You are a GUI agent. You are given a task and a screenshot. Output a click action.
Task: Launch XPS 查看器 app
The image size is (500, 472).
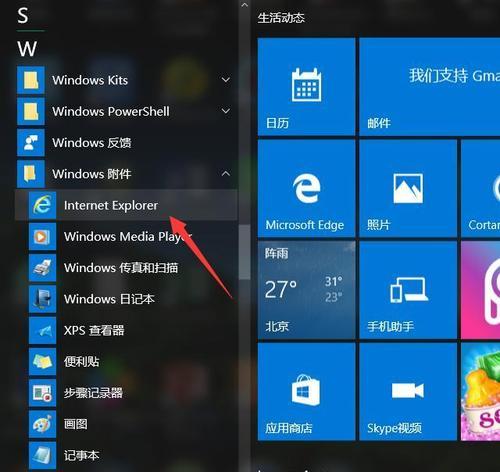click(x=126, y=330)
